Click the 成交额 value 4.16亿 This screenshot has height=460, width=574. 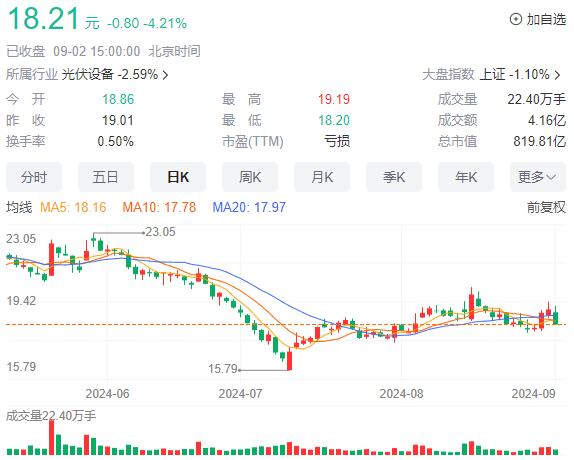(x=547, y=120)
